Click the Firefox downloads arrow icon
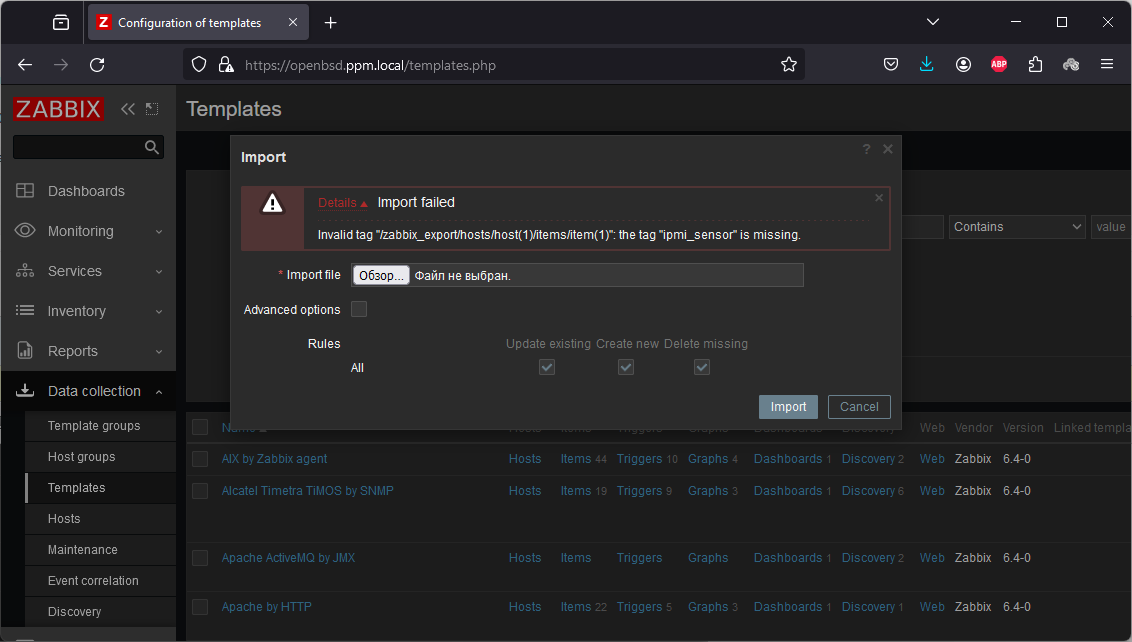Image resolution: width=1132 pixels, height=642 pixels. [x=927, y=64]
